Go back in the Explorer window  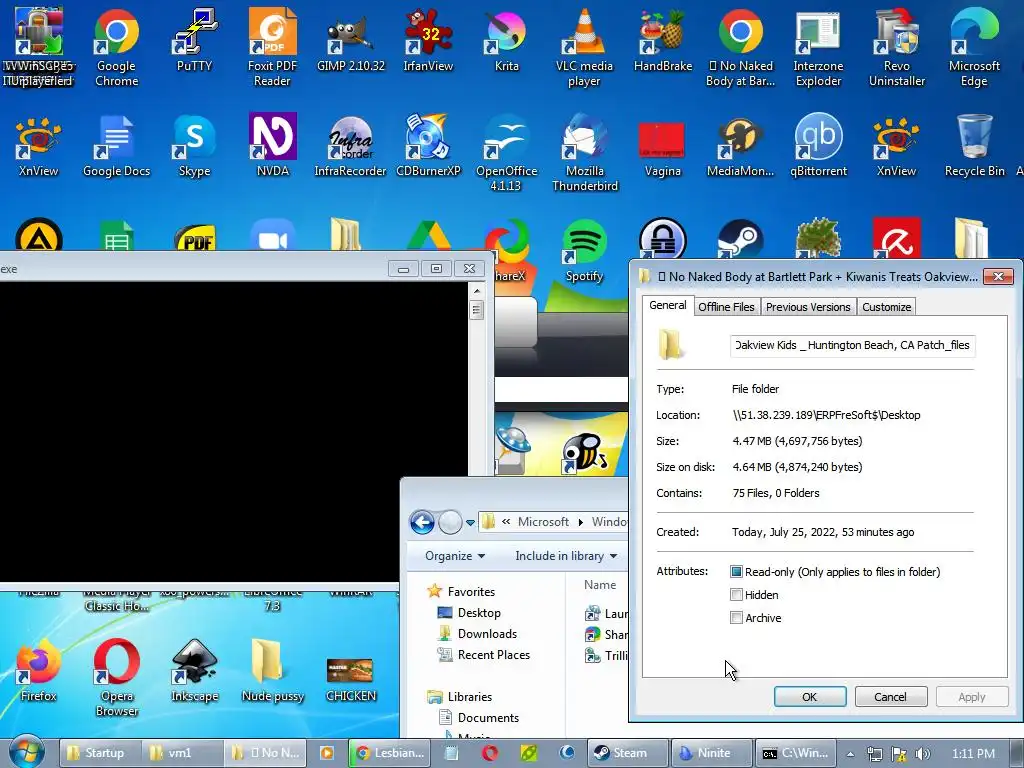[x=422, y=522]
